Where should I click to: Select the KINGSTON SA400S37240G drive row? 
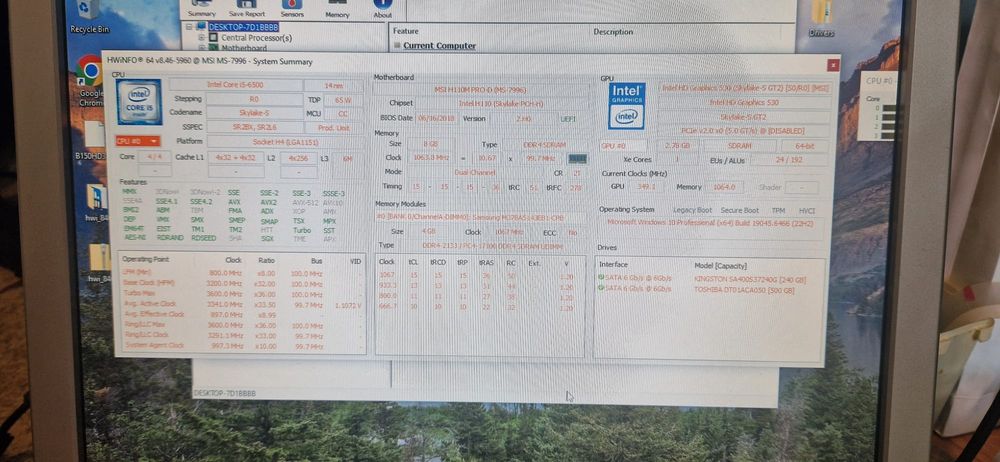tap(709, 278)
